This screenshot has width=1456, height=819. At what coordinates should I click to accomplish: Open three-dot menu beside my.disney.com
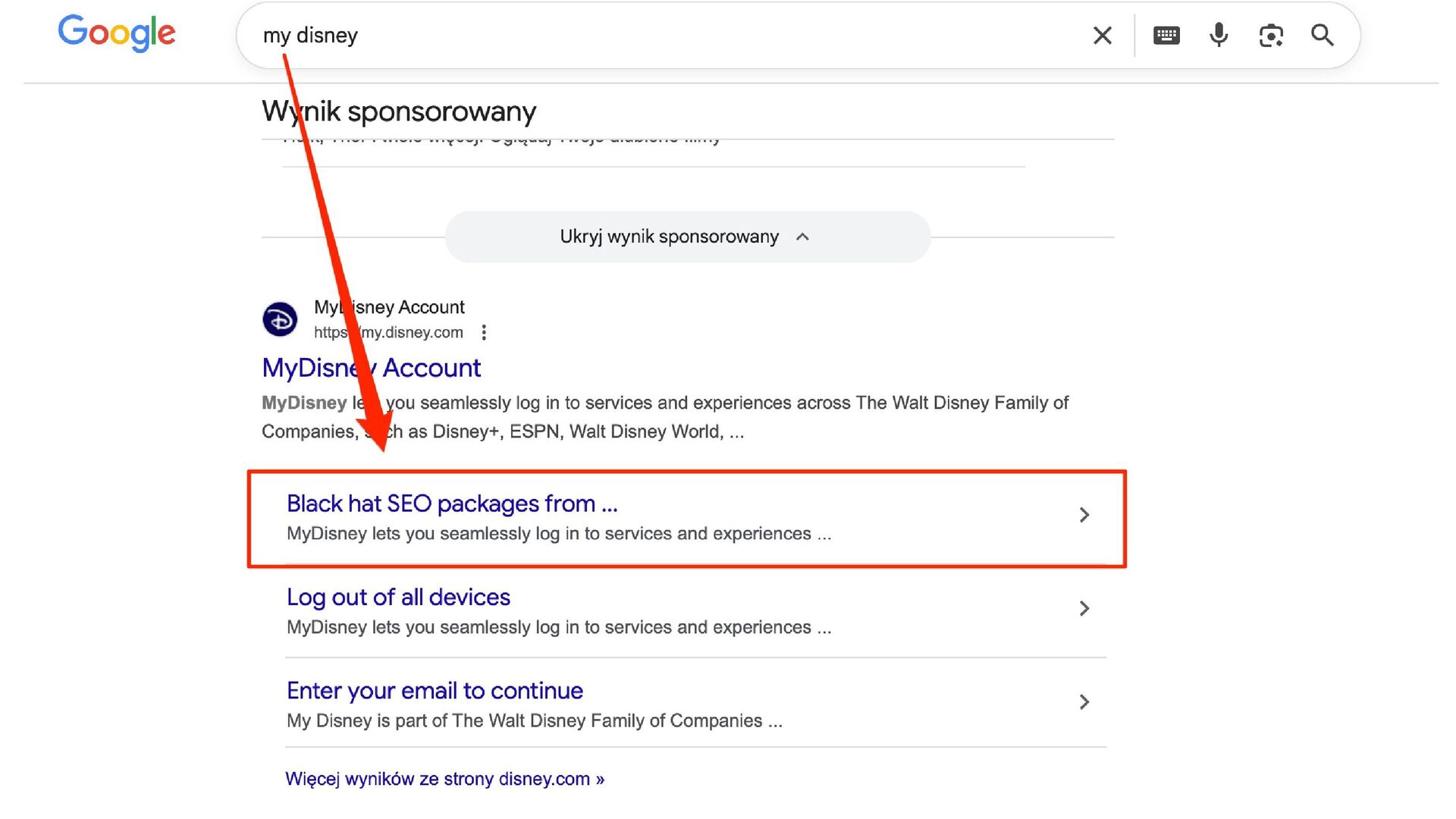tap(484, 332)
